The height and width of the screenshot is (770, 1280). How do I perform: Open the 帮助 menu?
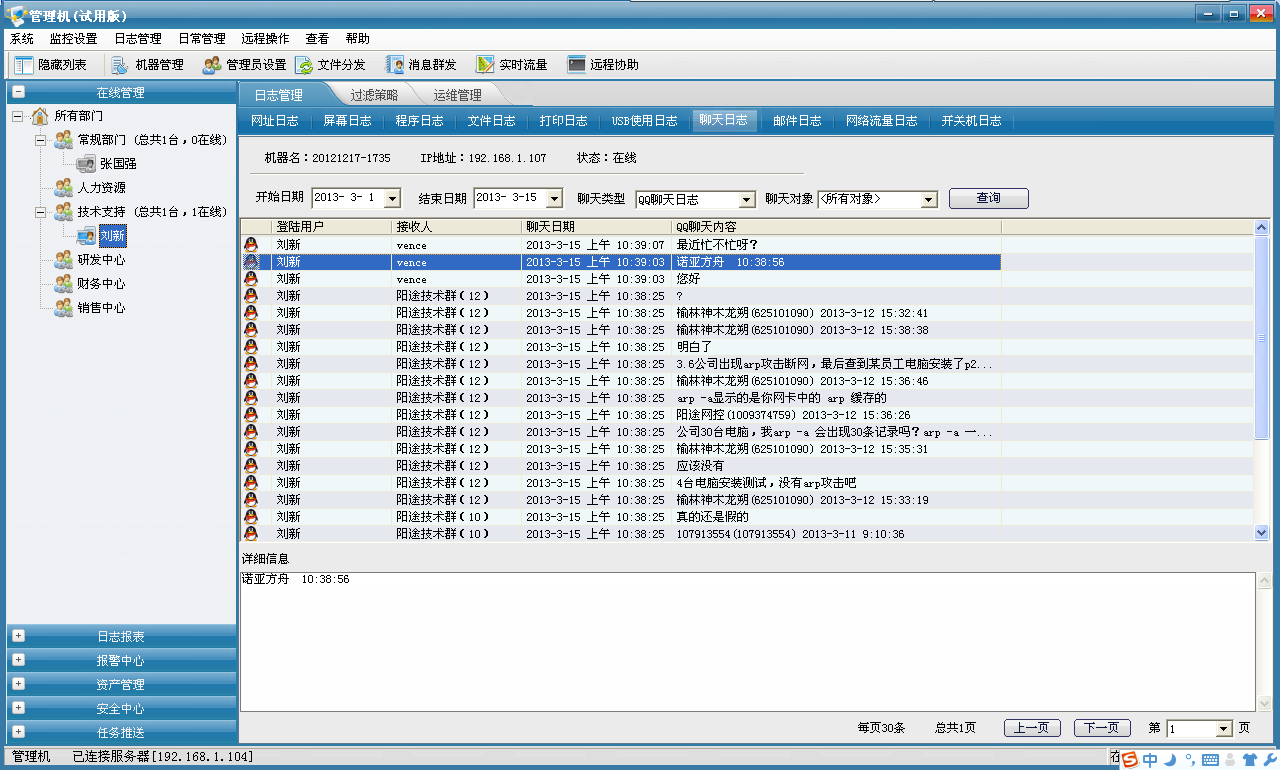tap(357, 39)
